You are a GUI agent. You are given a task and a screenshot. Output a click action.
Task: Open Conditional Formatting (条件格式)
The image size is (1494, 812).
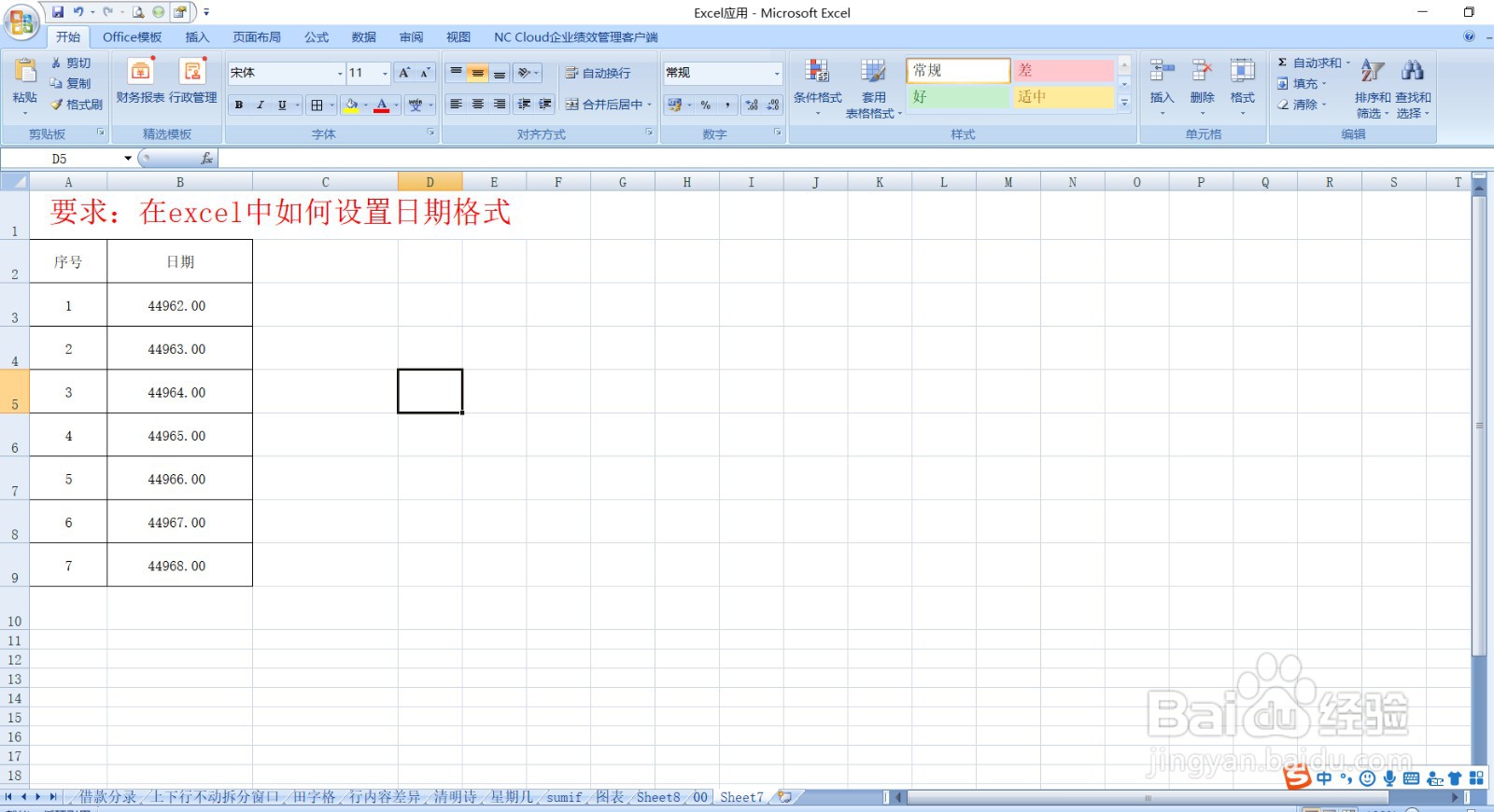tap(817, 86)
